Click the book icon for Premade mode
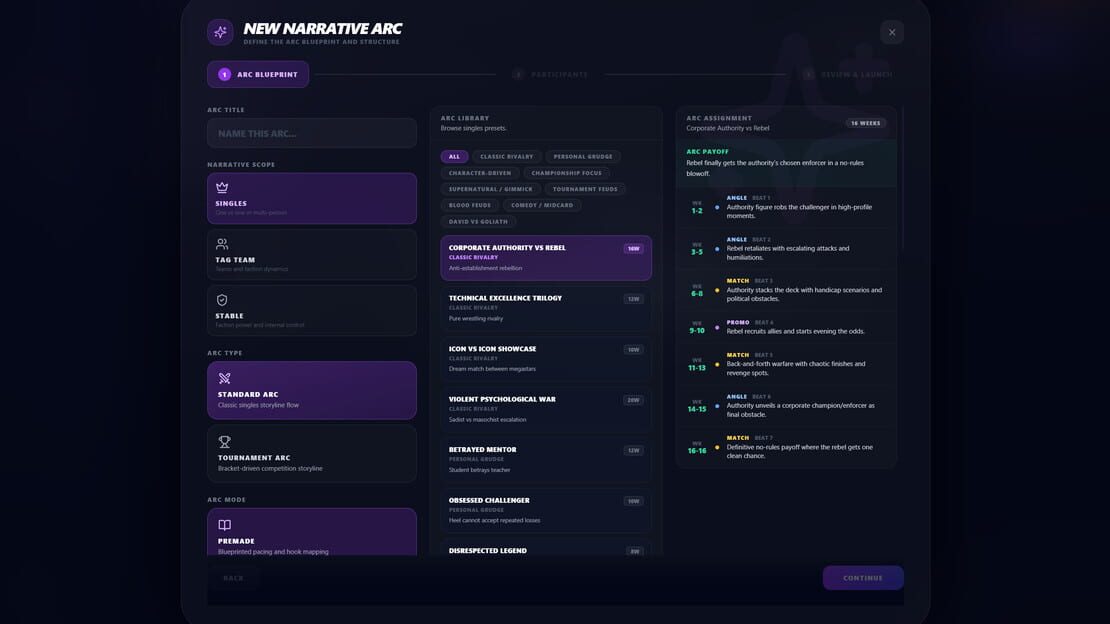Viewport: 1110px width, 624px height. click(224, 525)
